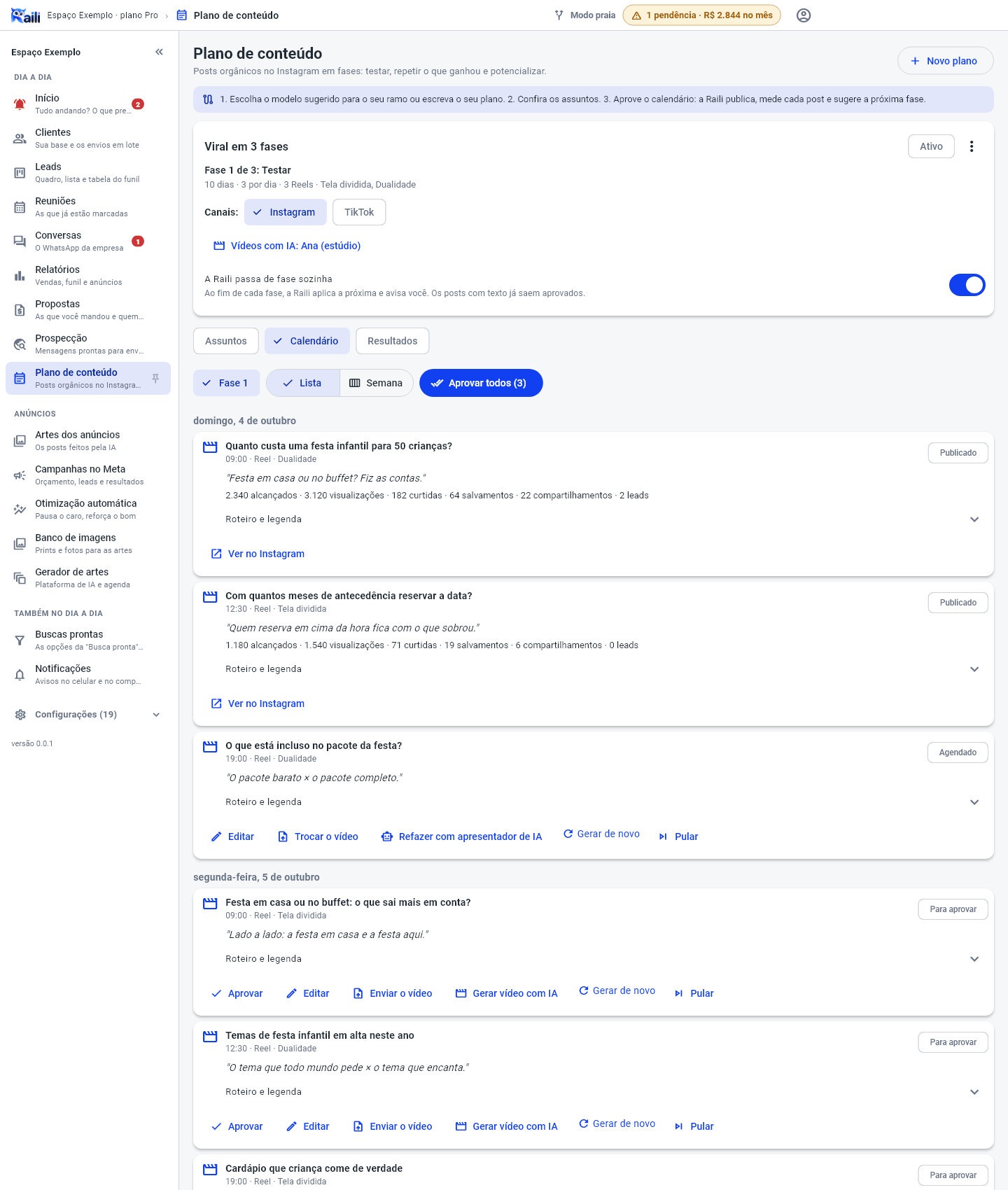Viewport: 1008px width, 1190px height.
Task: Select the Lista view option
Action: pyautogui.click(x=303, y=383)
